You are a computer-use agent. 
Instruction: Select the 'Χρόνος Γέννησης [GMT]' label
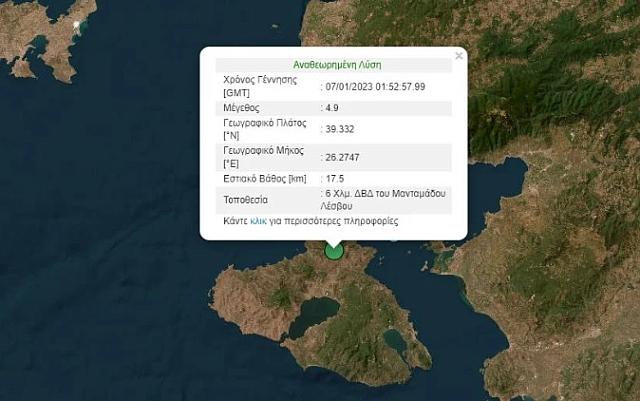tap(260, 86)
